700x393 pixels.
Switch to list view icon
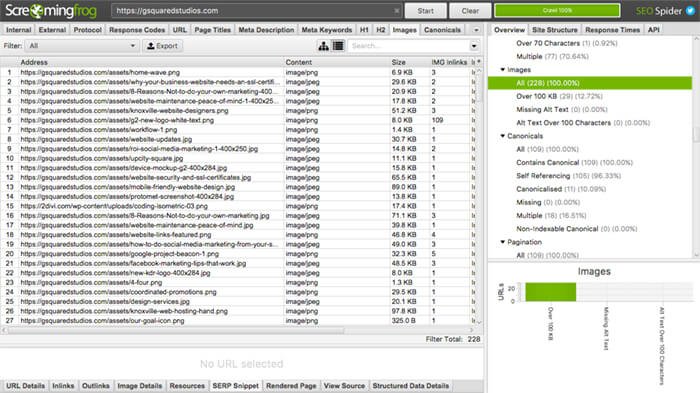(x=338, y=46)
